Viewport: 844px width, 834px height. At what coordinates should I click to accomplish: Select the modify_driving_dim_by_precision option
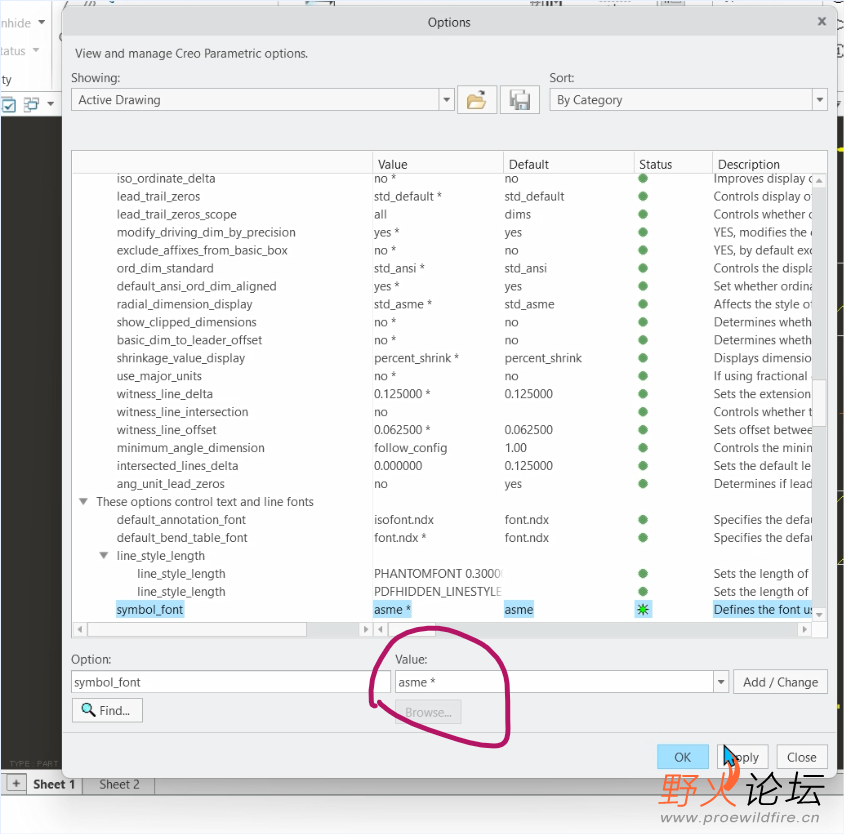[206, 232]
